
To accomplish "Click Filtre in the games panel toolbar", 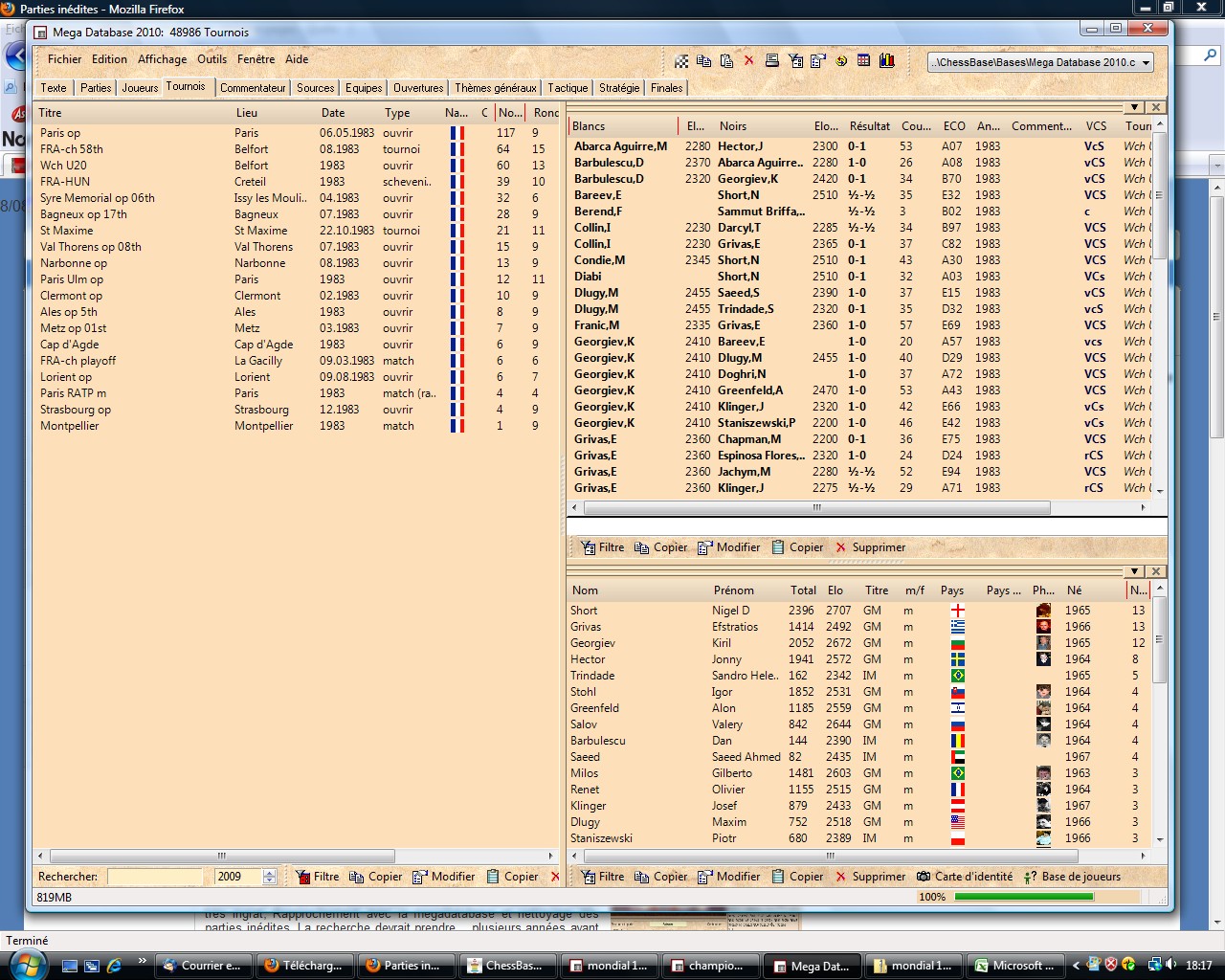I will tap(603, 547).
